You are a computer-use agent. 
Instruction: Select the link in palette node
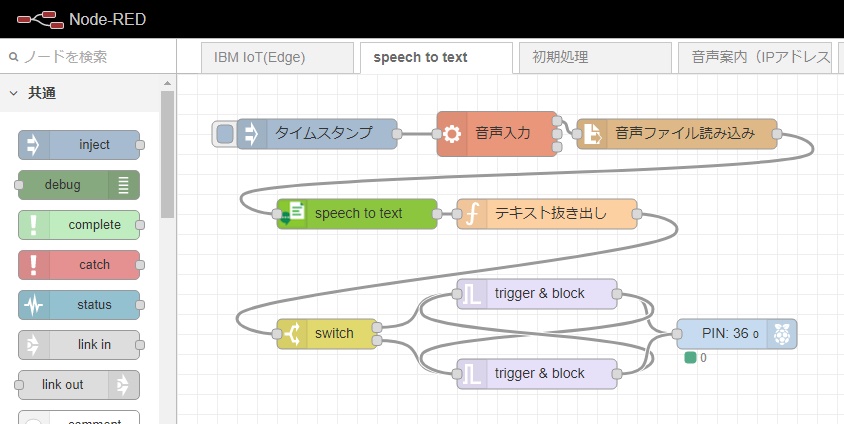tap(79, 345)
